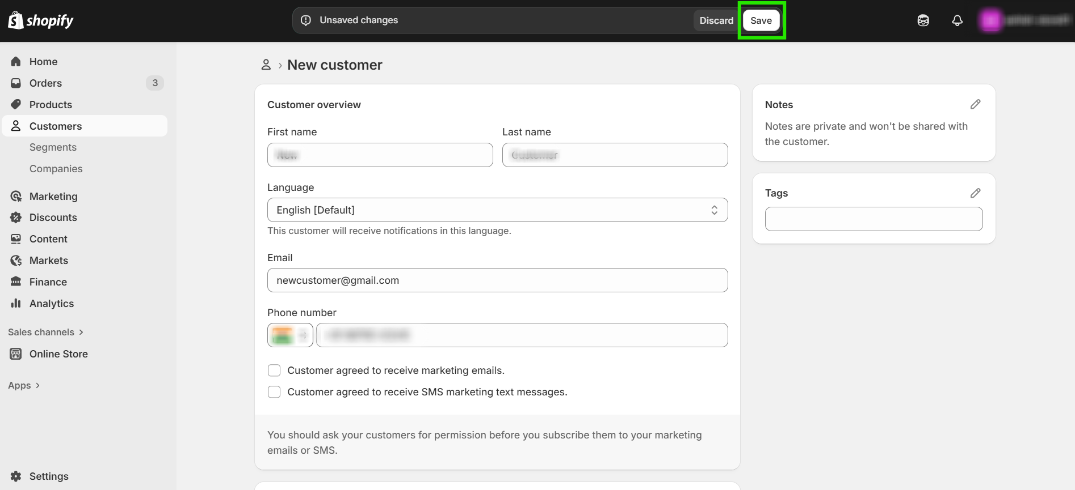Click the Shopify logo in top bar

coord(41,20)
